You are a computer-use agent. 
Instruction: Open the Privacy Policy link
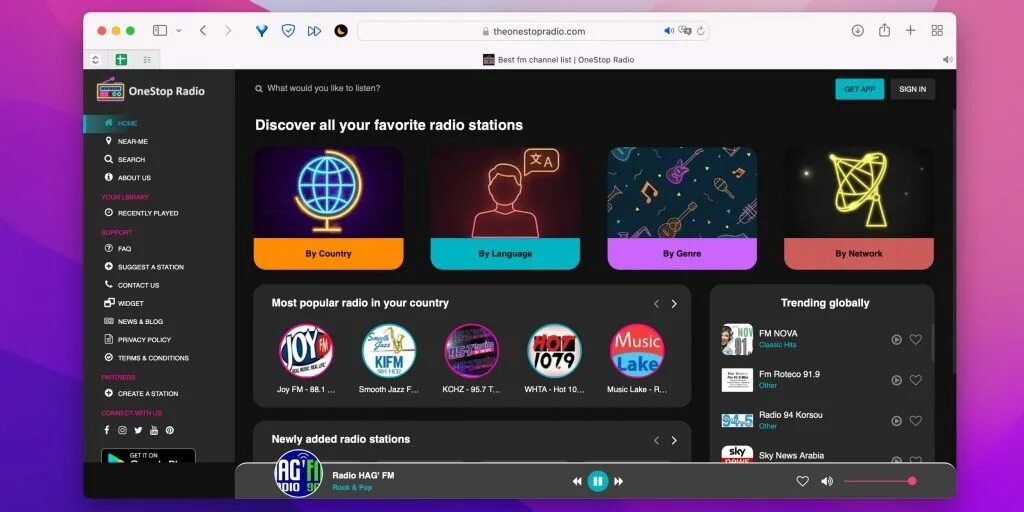click(x=137, y=340)
